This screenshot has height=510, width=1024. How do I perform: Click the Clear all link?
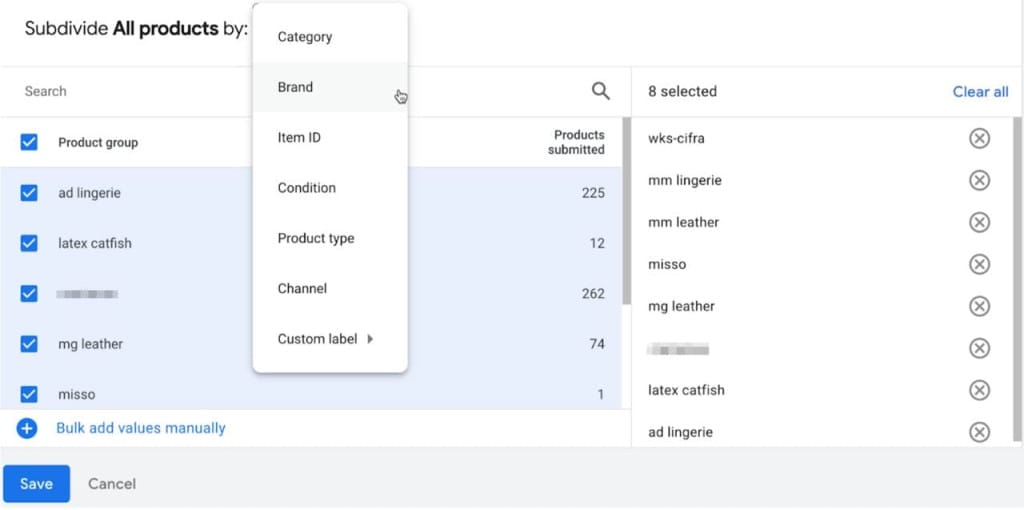pos(980,91)
